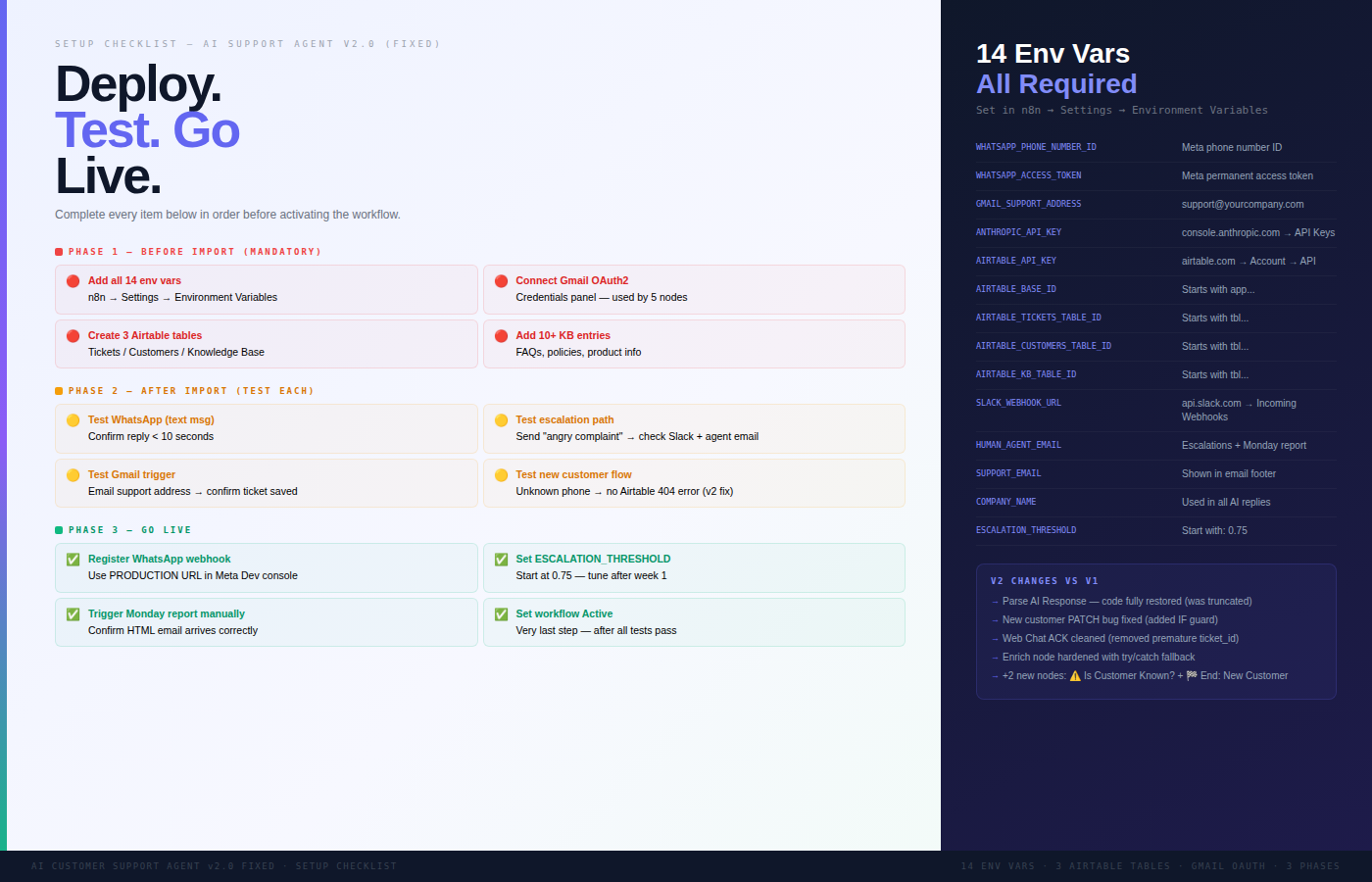Click 'Enrich node hardened with try/catch fallback' line
The width and height of the screenshot is (1372, 882).
tap(1093, 657)
